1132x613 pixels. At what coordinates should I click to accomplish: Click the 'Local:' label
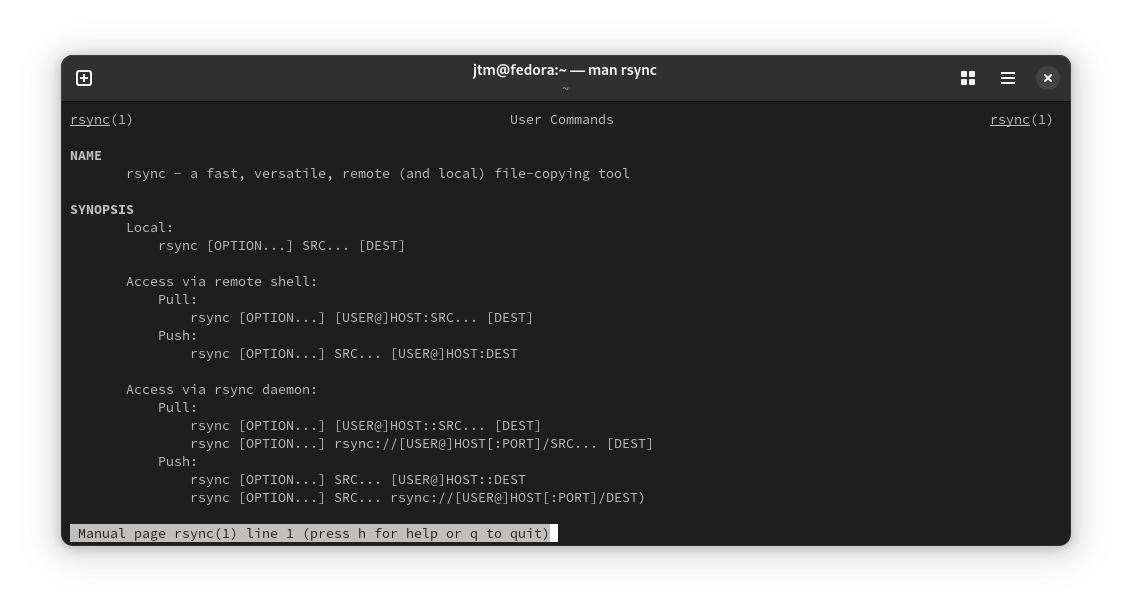tap(150, 227)
